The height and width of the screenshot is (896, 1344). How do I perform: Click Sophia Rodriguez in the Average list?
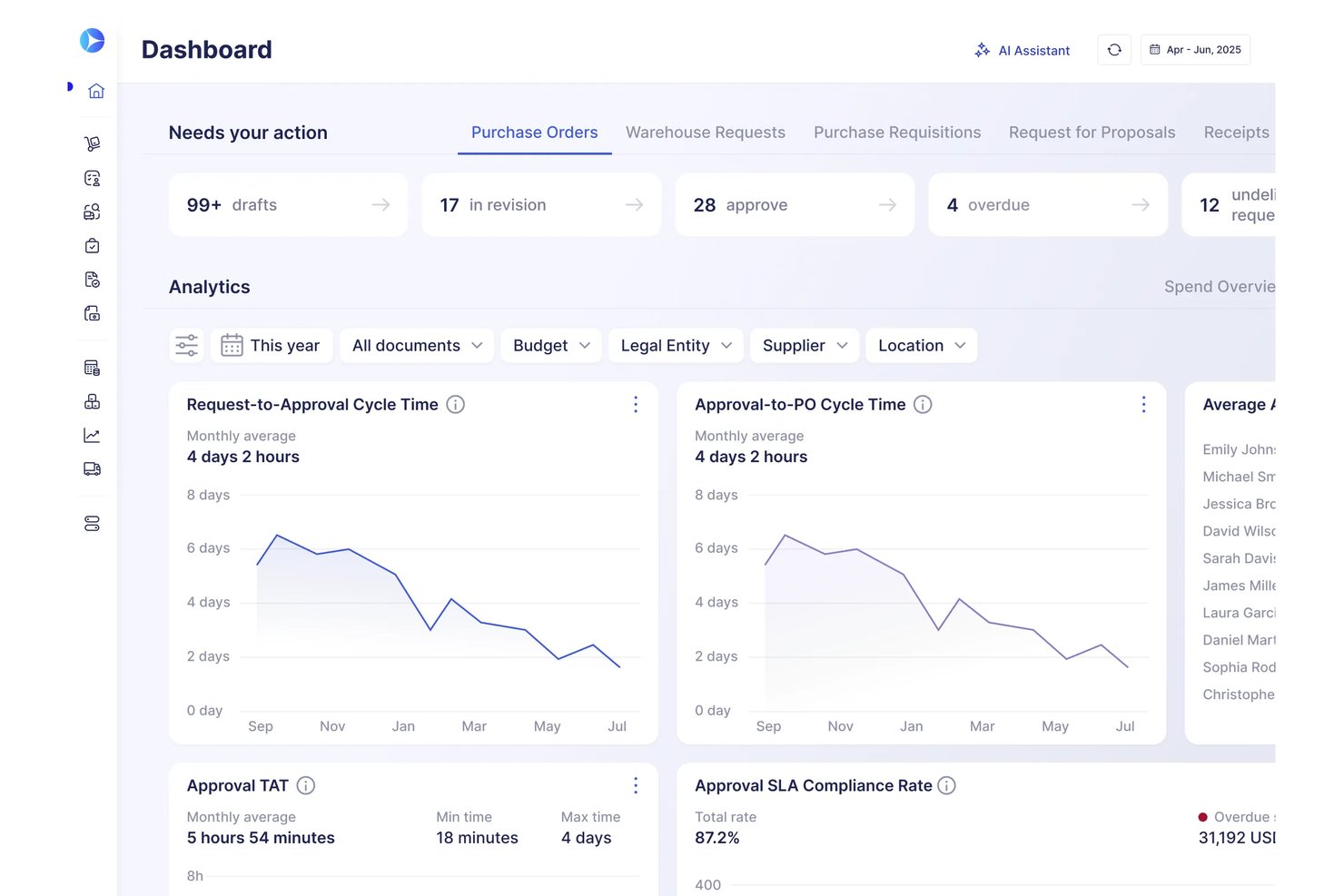pyautogui.click(x=1239, y=667)
